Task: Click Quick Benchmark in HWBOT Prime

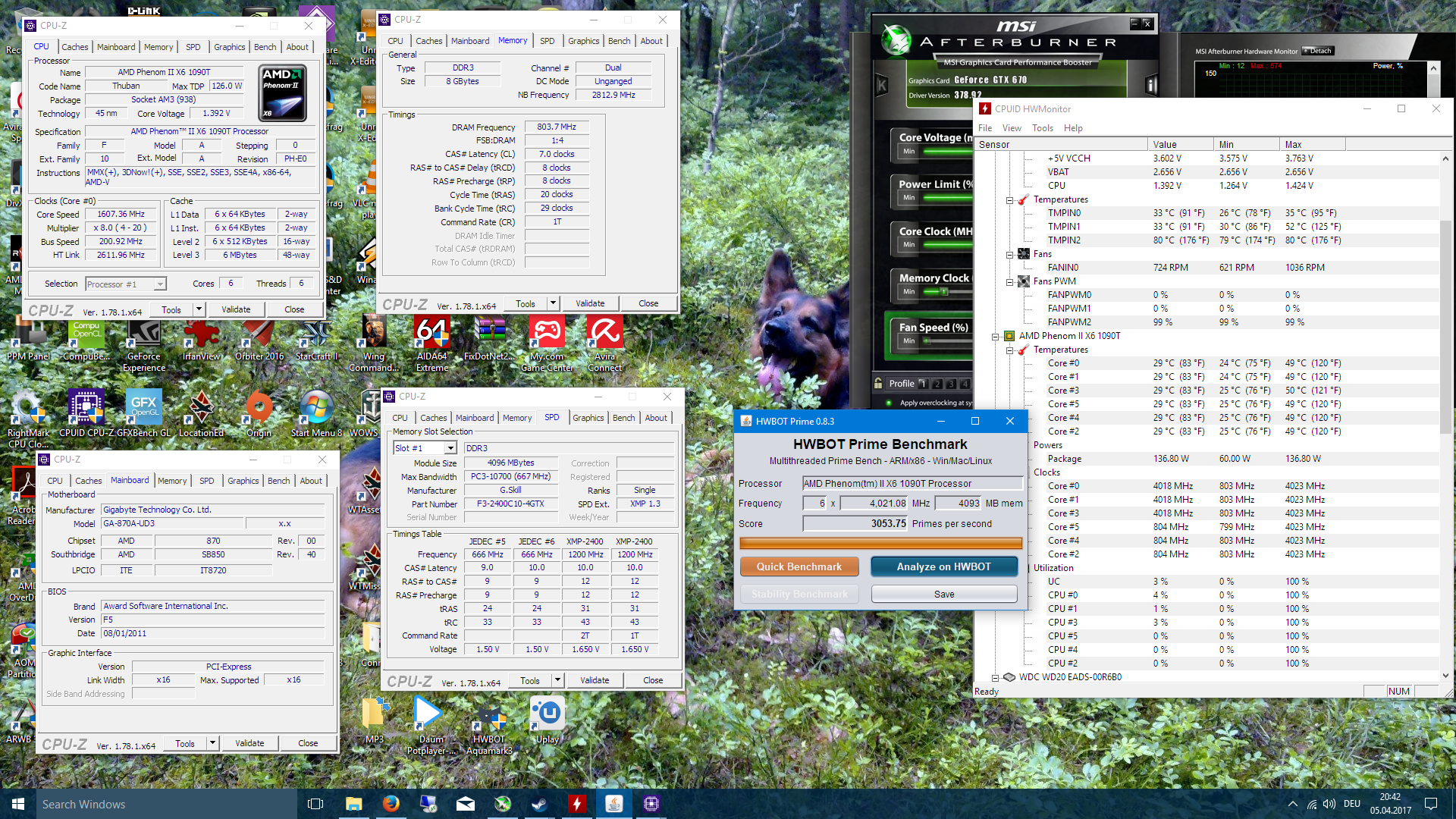Action: click(x=799, y=566)
